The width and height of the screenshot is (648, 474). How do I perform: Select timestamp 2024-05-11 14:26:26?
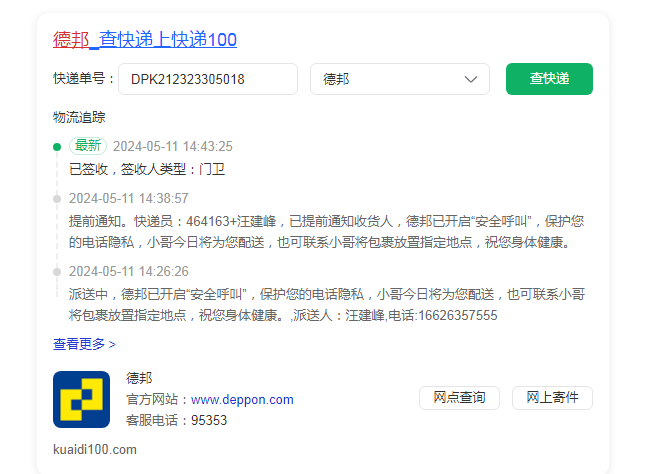tap(129, 272)
